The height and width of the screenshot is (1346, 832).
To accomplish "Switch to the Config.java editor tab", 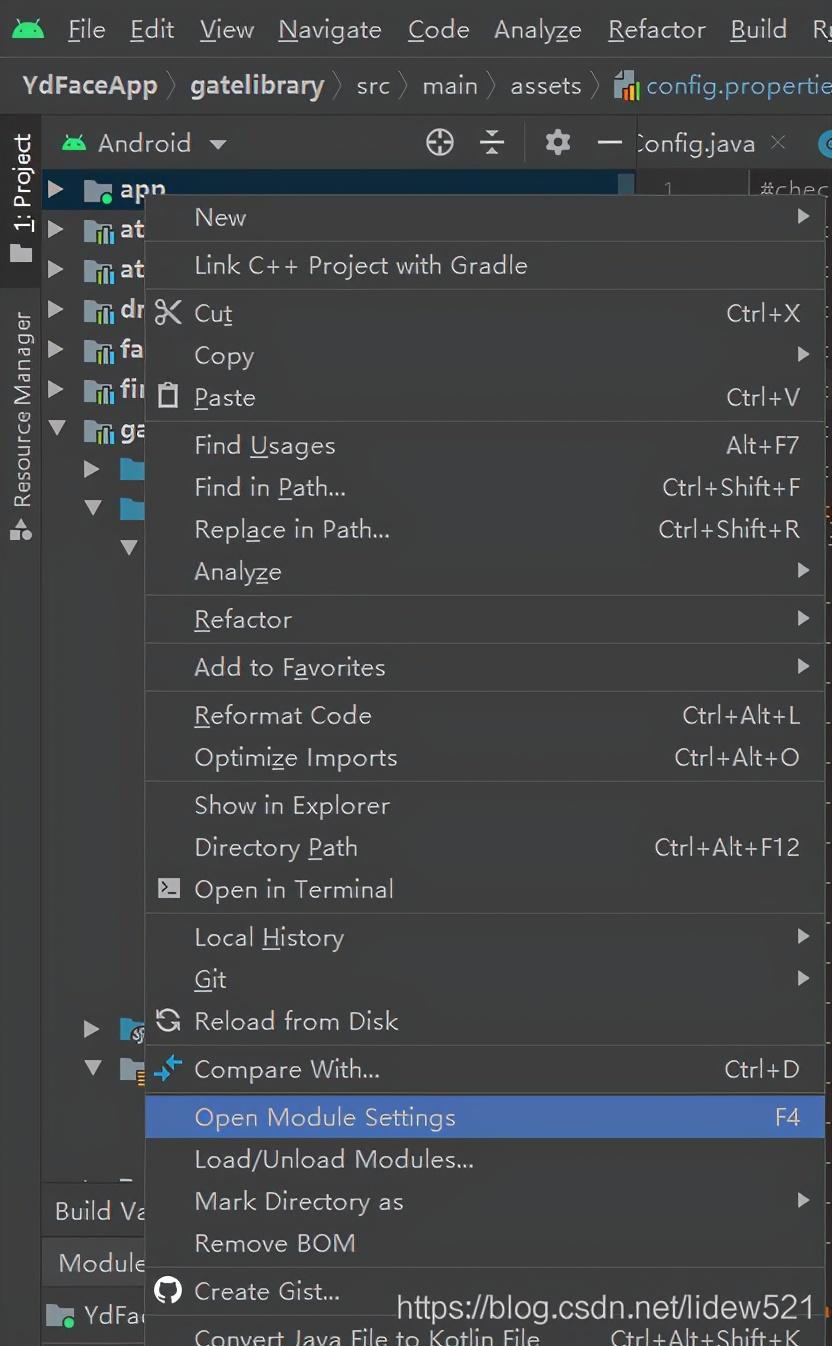I will pos(697,143).
